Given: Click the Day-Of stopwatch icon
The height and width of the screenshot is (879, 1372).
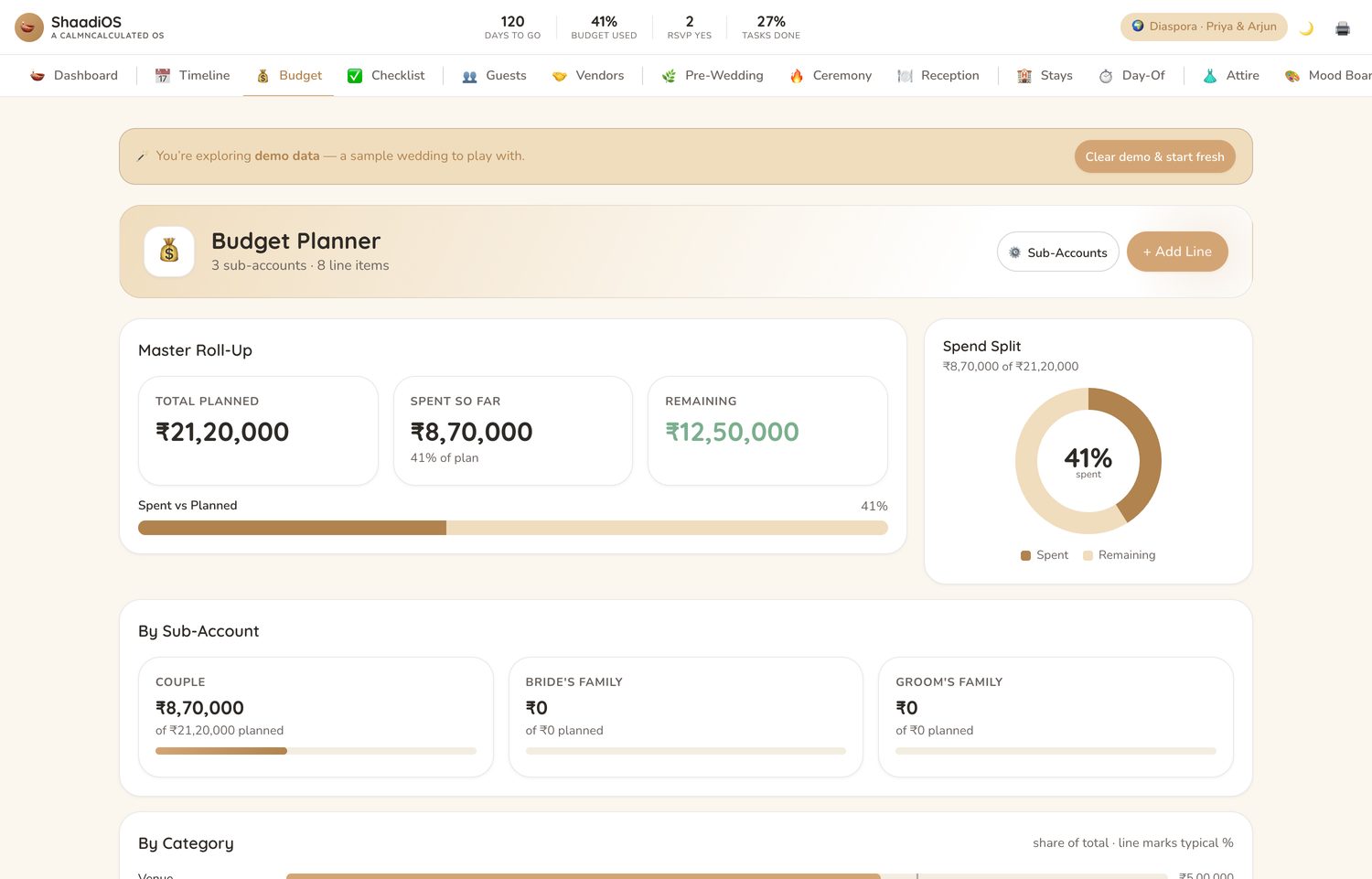Looking at the screenshot, I should tap(1106, 76).
